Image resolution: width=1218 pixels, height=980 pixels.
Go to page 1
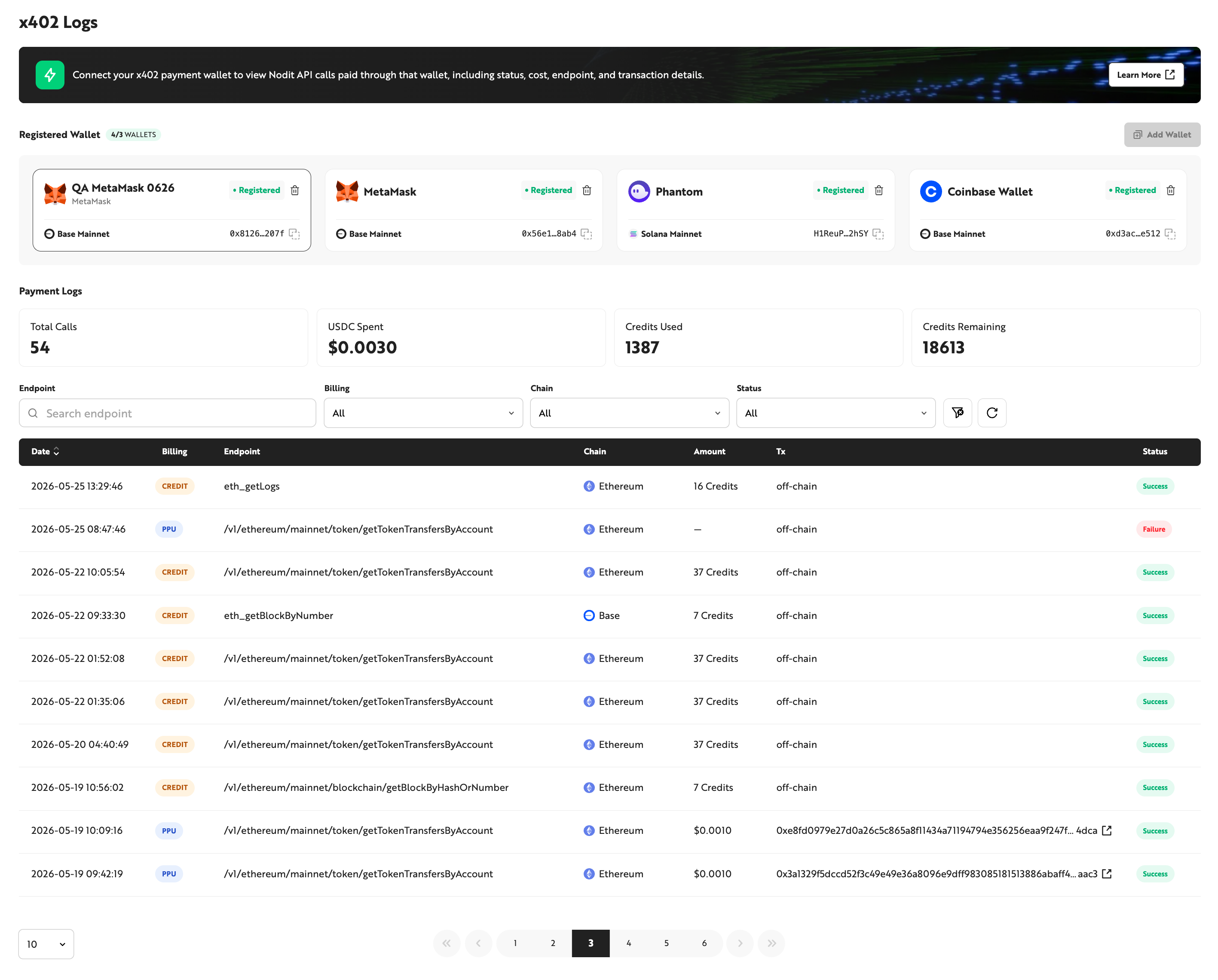(x=515, y=943)
